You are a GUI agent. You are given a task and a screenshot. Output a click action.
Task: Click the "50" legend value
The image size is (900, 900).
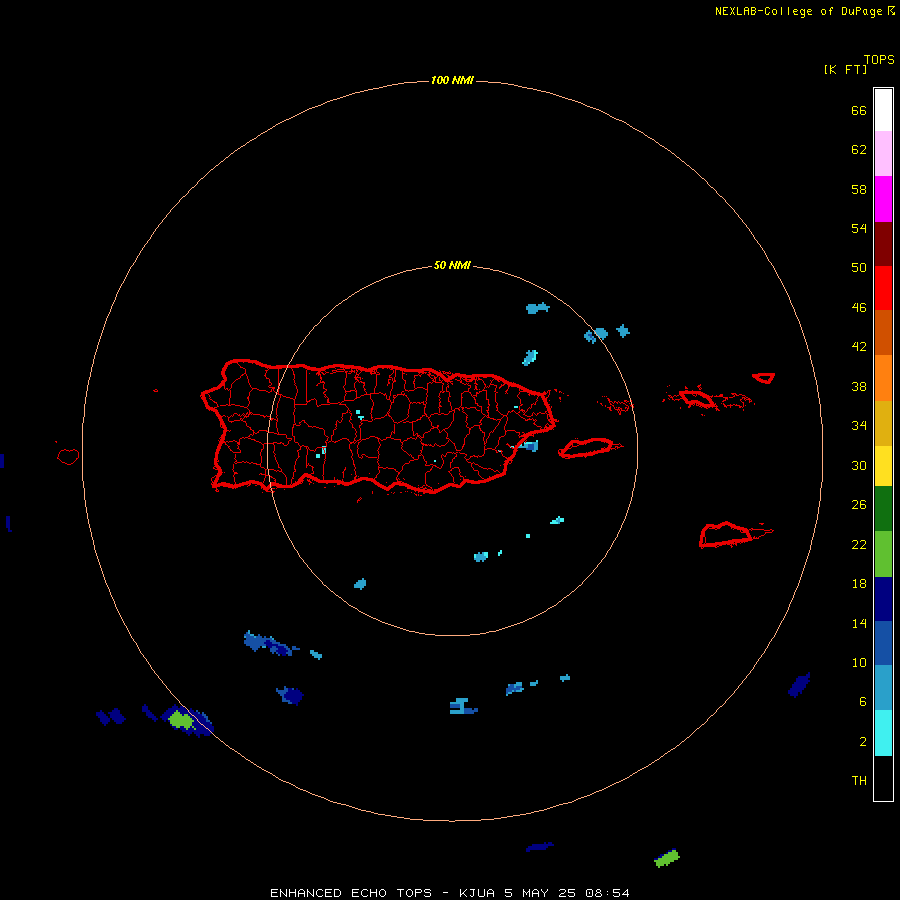point(859,268)
